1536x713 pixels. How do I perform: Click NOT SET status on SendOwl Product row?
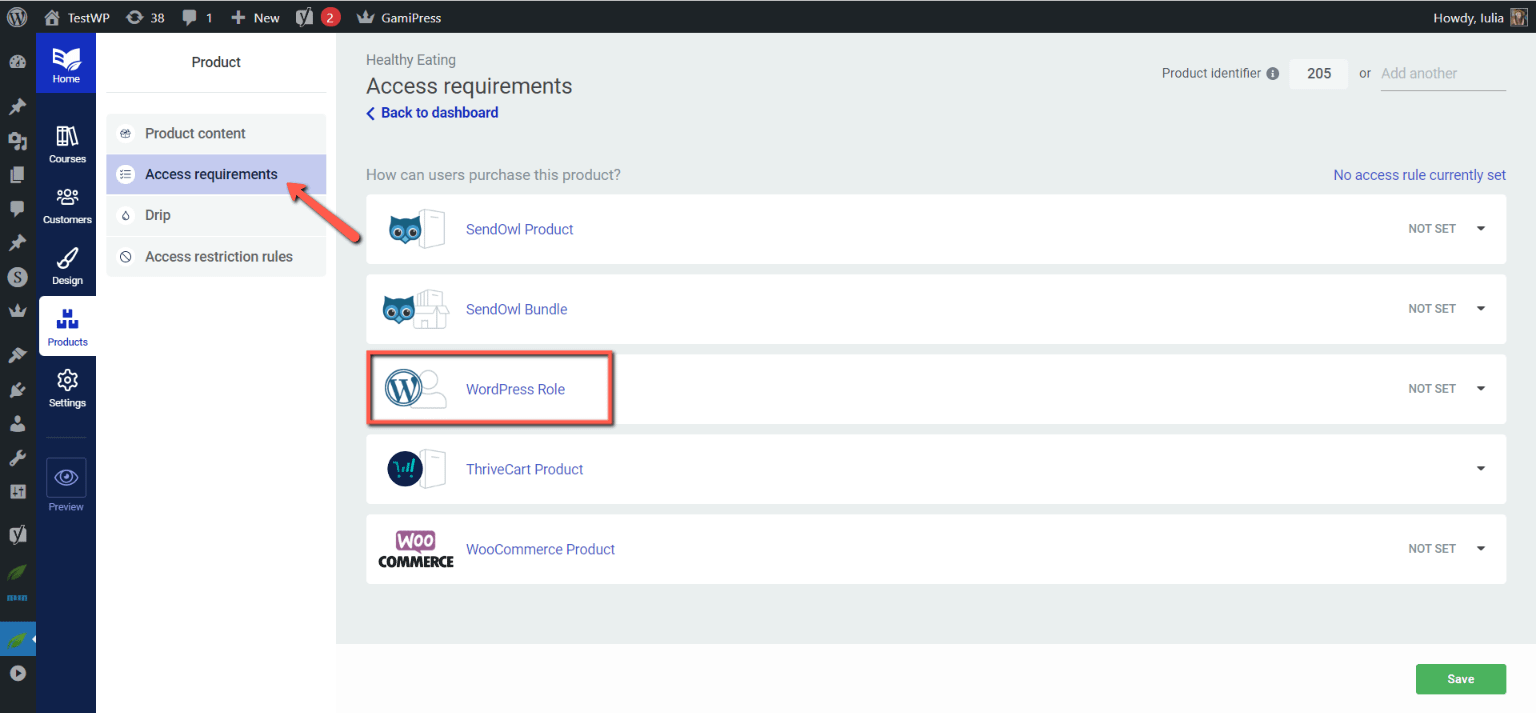pyautogui.click(x=1432, y=229)
